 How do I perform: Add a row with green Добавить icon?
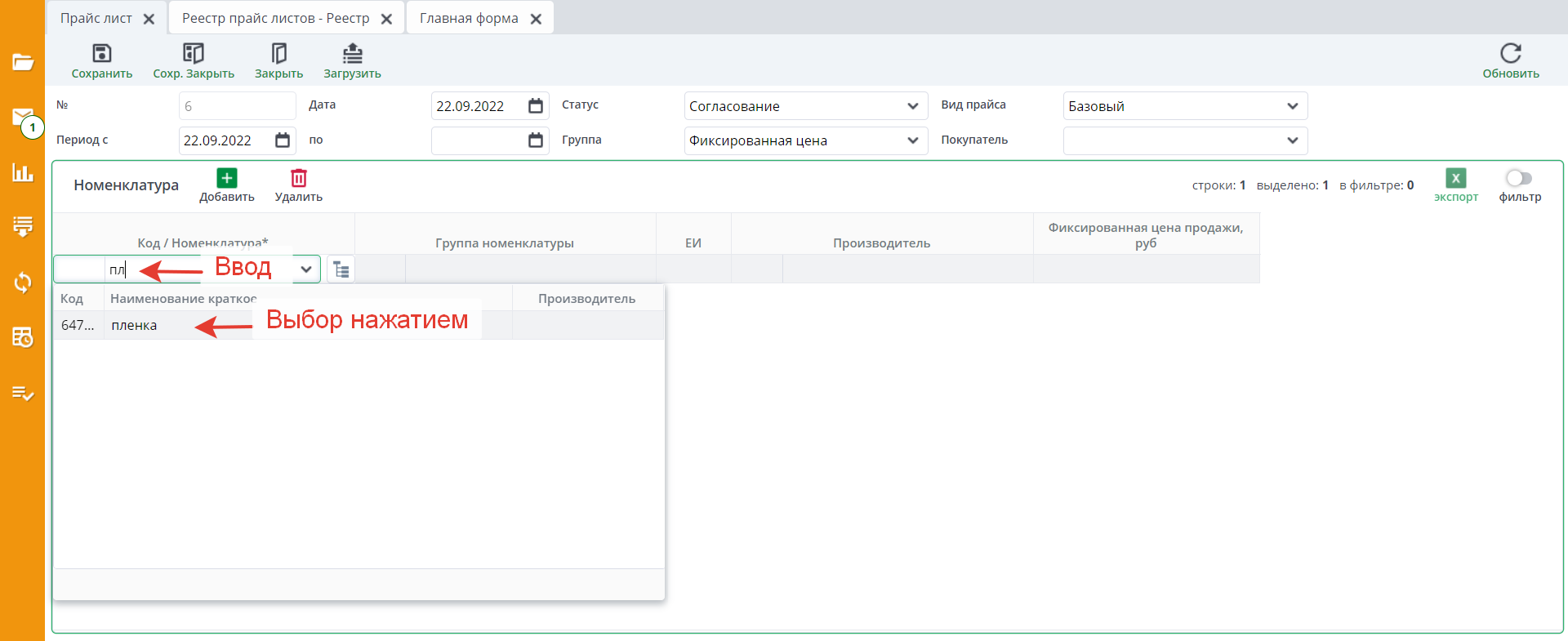[x=227, y=178]
